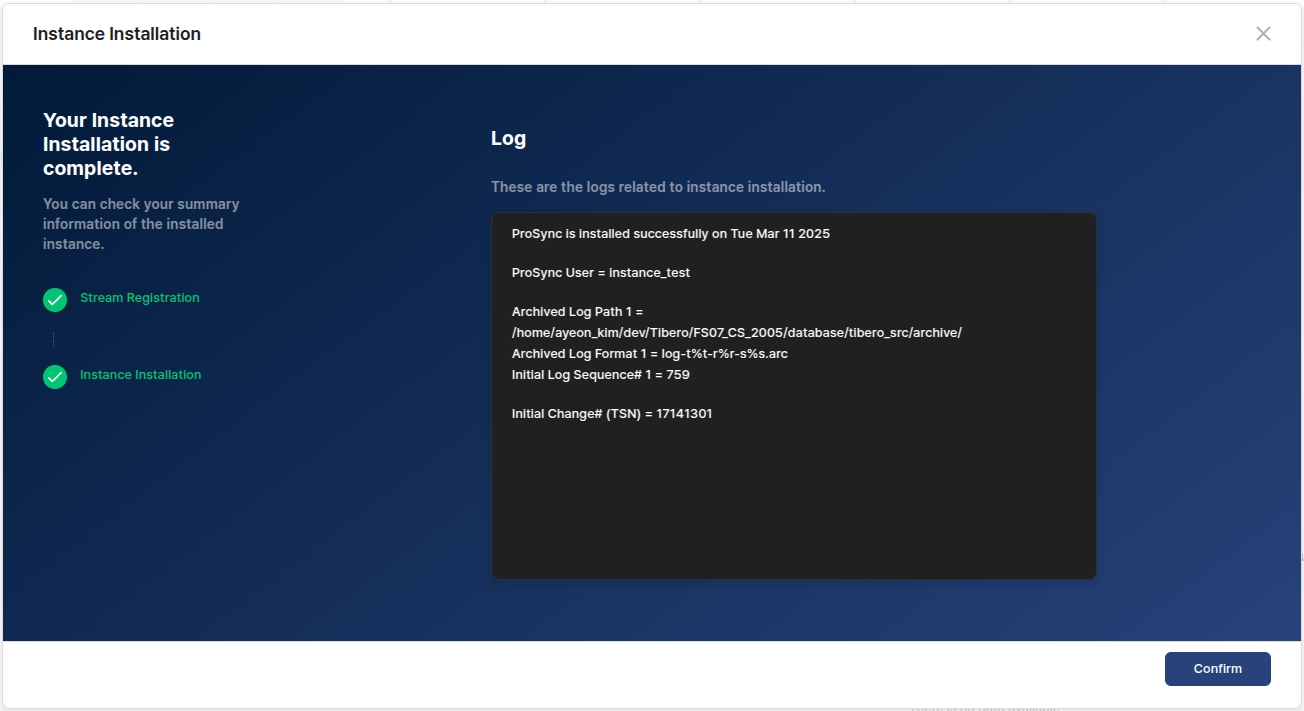Select the Instance Installation step label in sidebar
This screenshot has height=711, width=1304.
[x=140, y=375]
